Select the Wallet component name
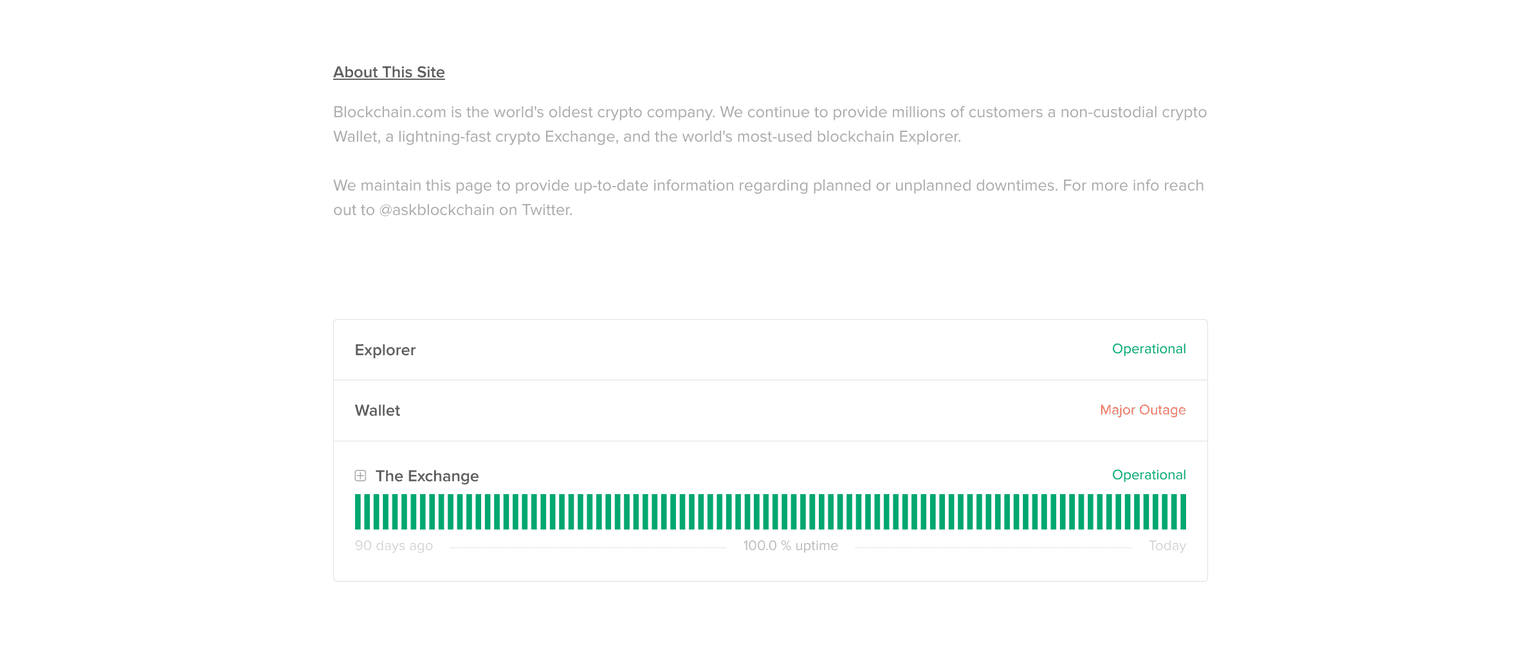 (377, 411)
